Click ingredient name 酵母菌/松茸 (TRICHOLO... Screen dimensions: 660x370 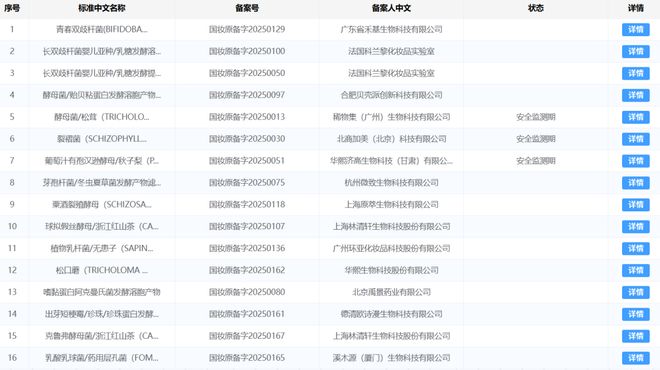pos(102,117)
